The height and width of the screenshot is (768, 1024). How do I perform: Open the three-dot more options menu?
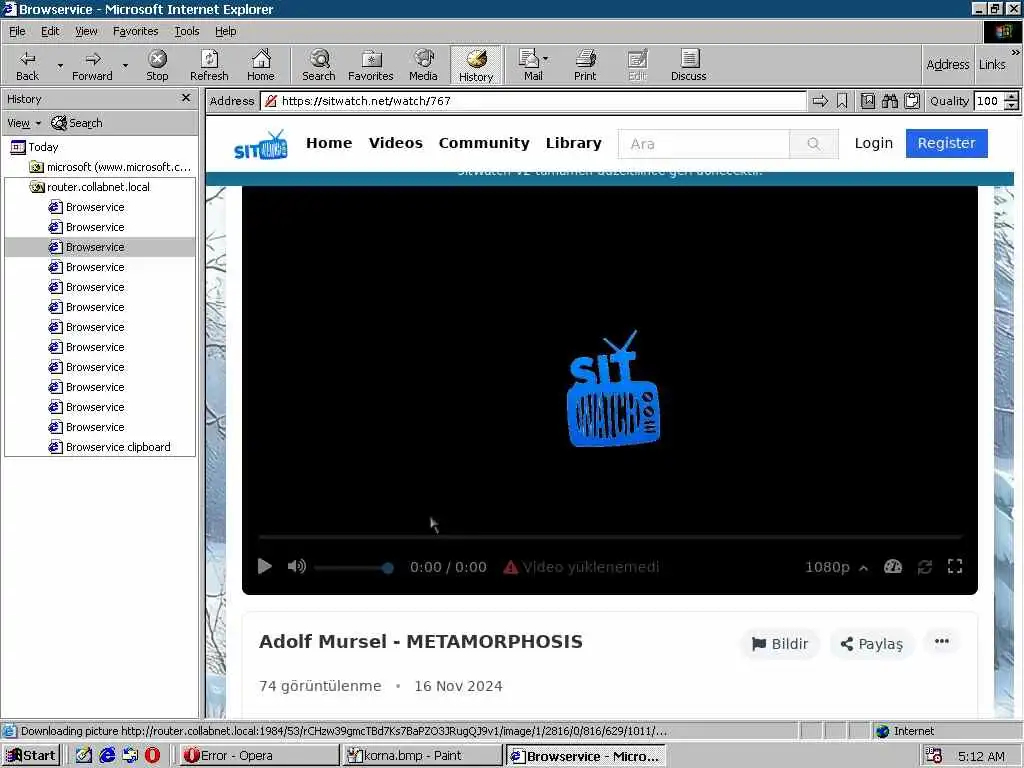[x=942, y=641]
